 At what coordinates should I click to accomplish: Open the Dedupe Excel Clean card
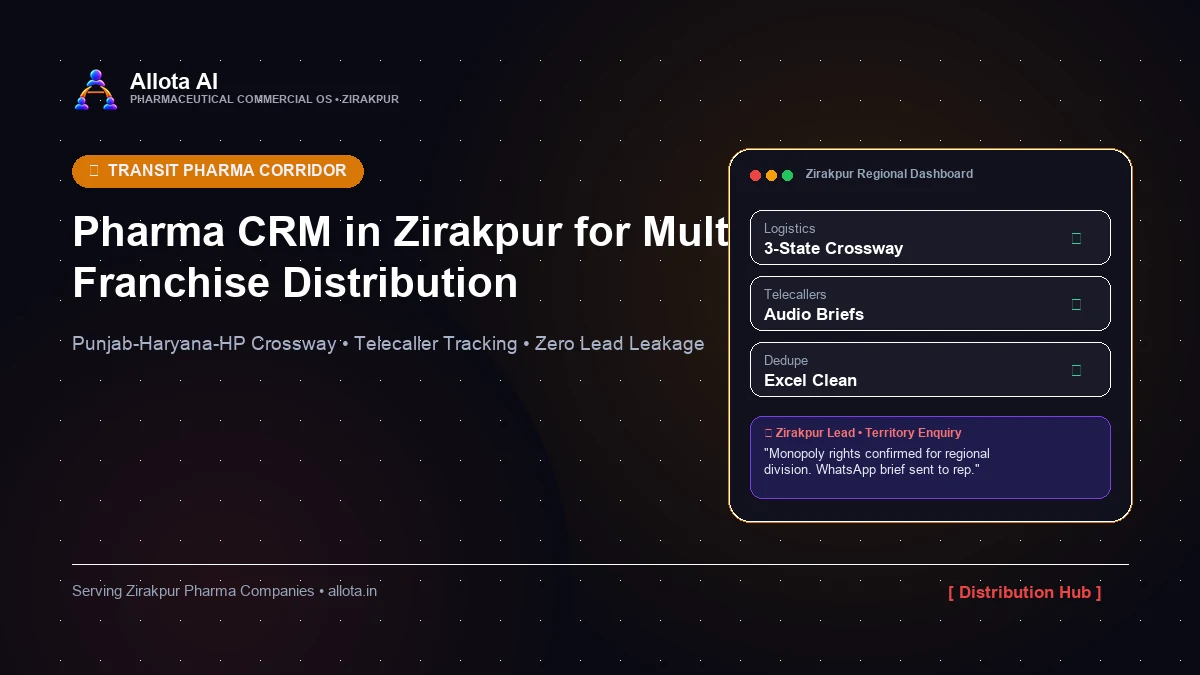[x=930, y=369]
